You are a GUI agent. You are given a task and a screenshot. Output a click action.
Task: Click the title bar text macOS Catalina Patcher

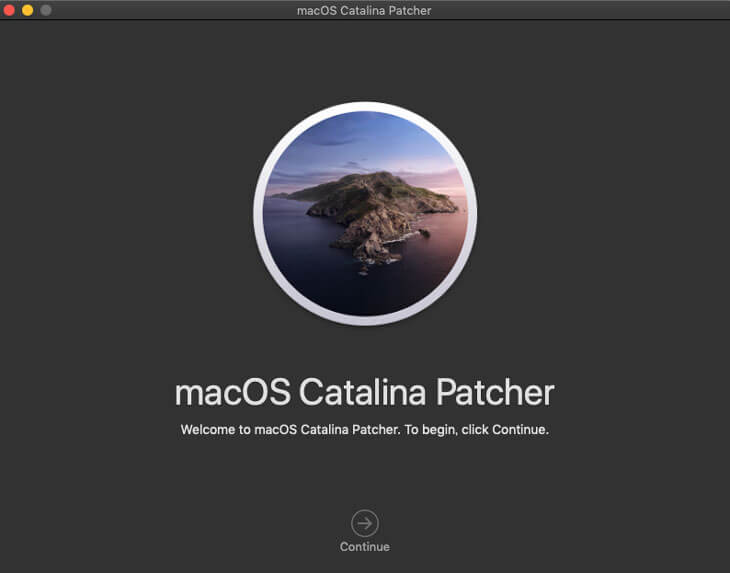coord(364,10)
